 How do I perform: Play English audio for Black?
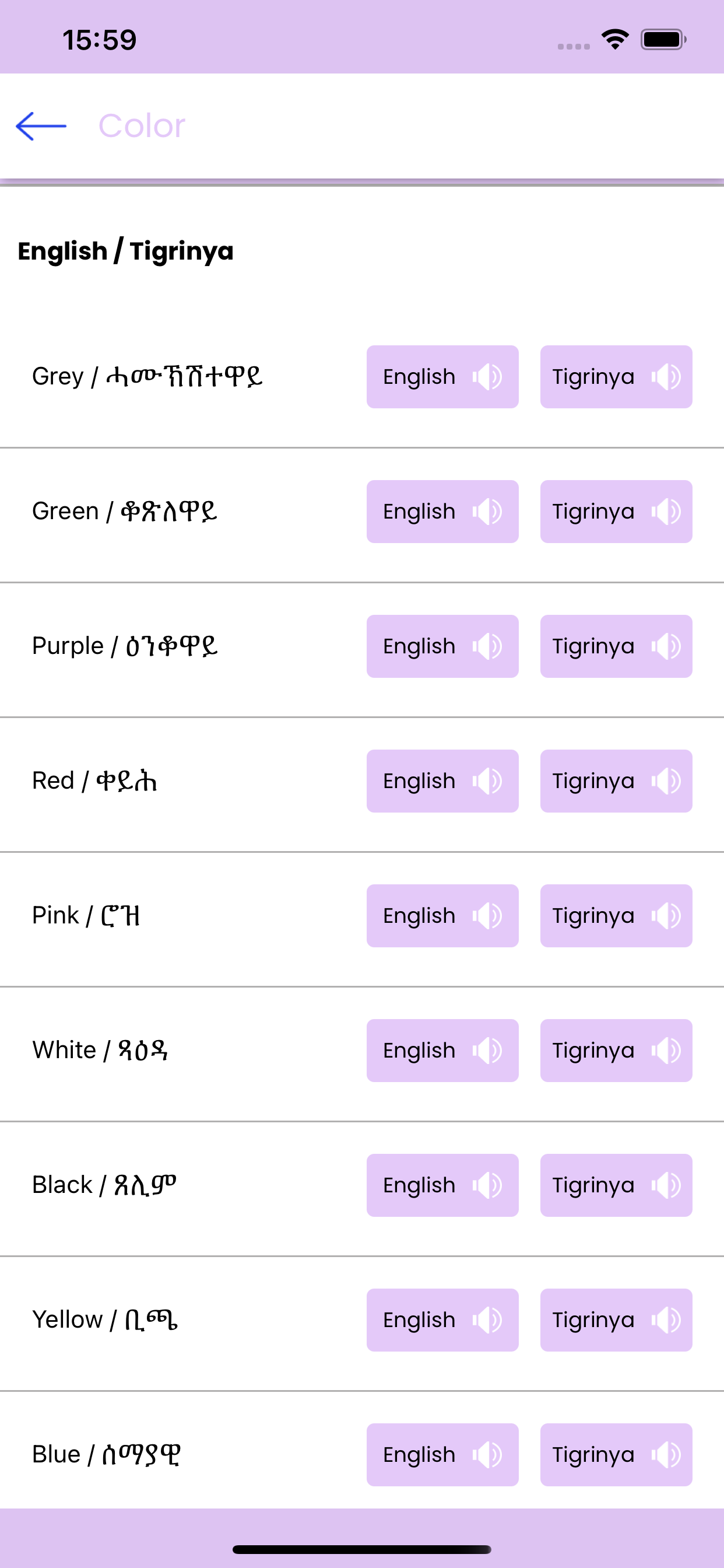[442, 1185]
